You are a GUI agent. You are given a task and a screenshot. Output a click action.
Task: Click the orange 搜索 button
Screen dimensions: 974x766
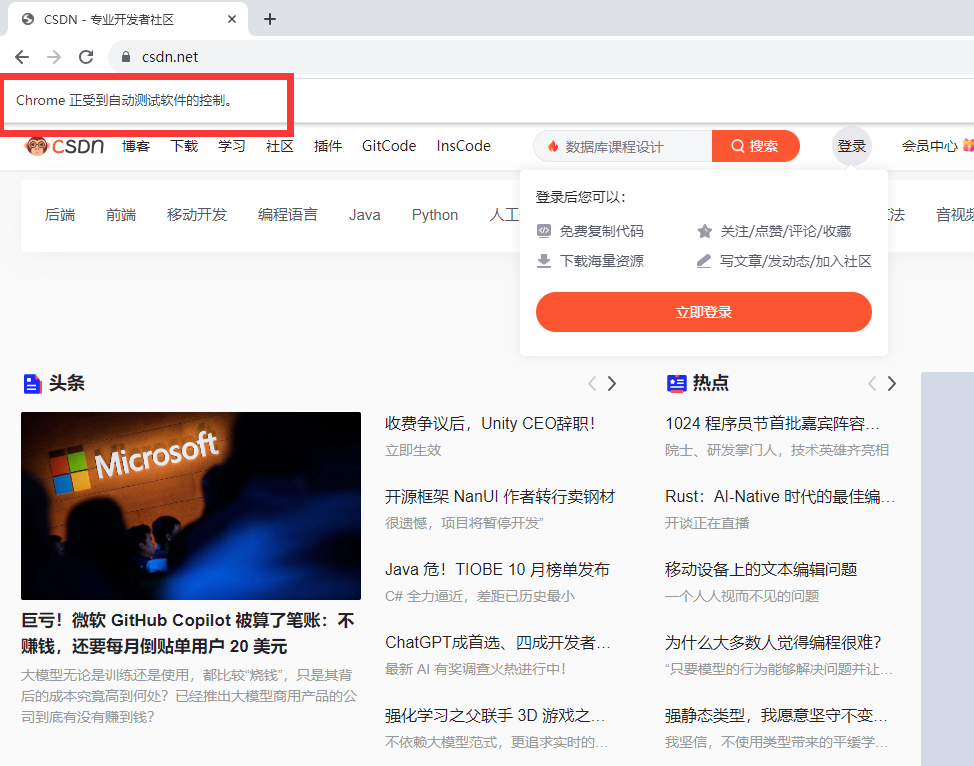pyautogui.click(x=755, y=146)
